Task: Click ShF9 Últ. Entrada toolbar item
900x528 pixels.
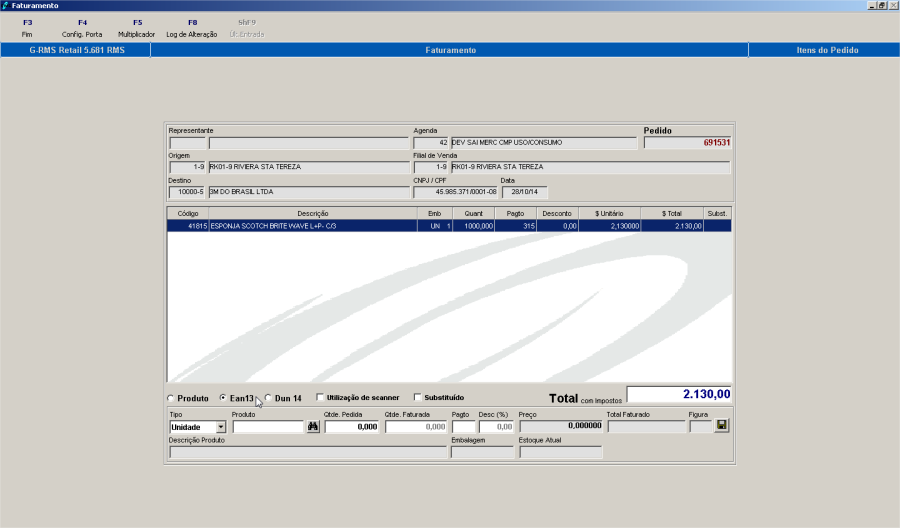Action: pyautogui.click(x=247, y=28)
